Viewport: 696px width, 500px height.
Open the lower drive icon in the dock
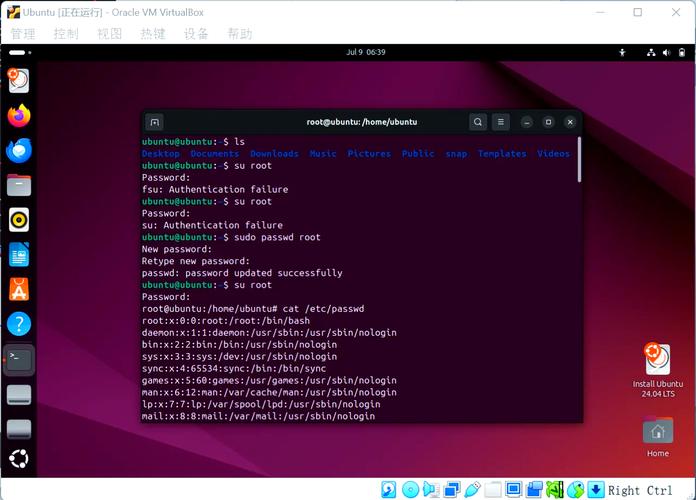[x=19, y=429]
